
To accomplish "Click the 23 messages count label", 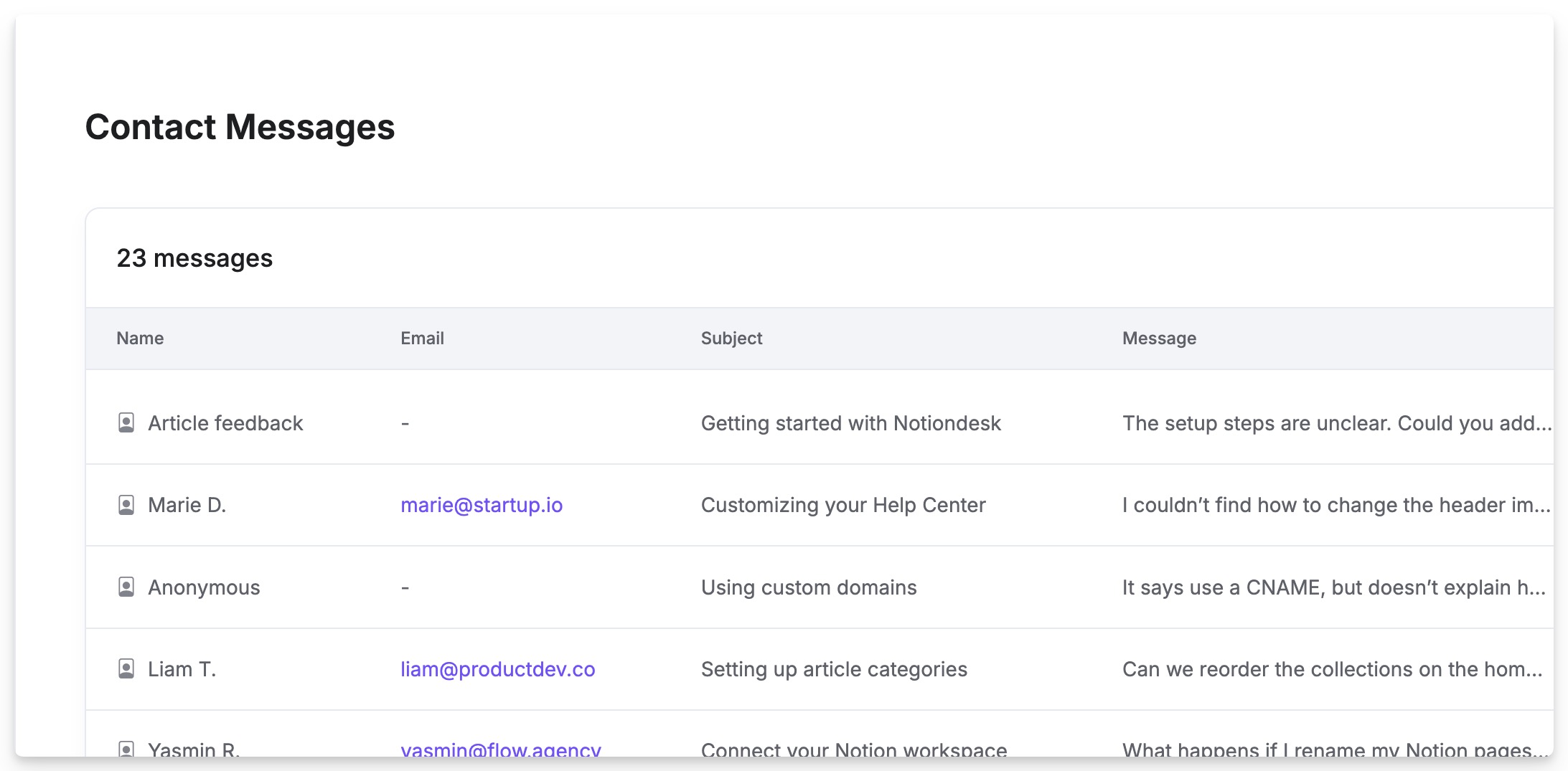I will tap(194, 258).
